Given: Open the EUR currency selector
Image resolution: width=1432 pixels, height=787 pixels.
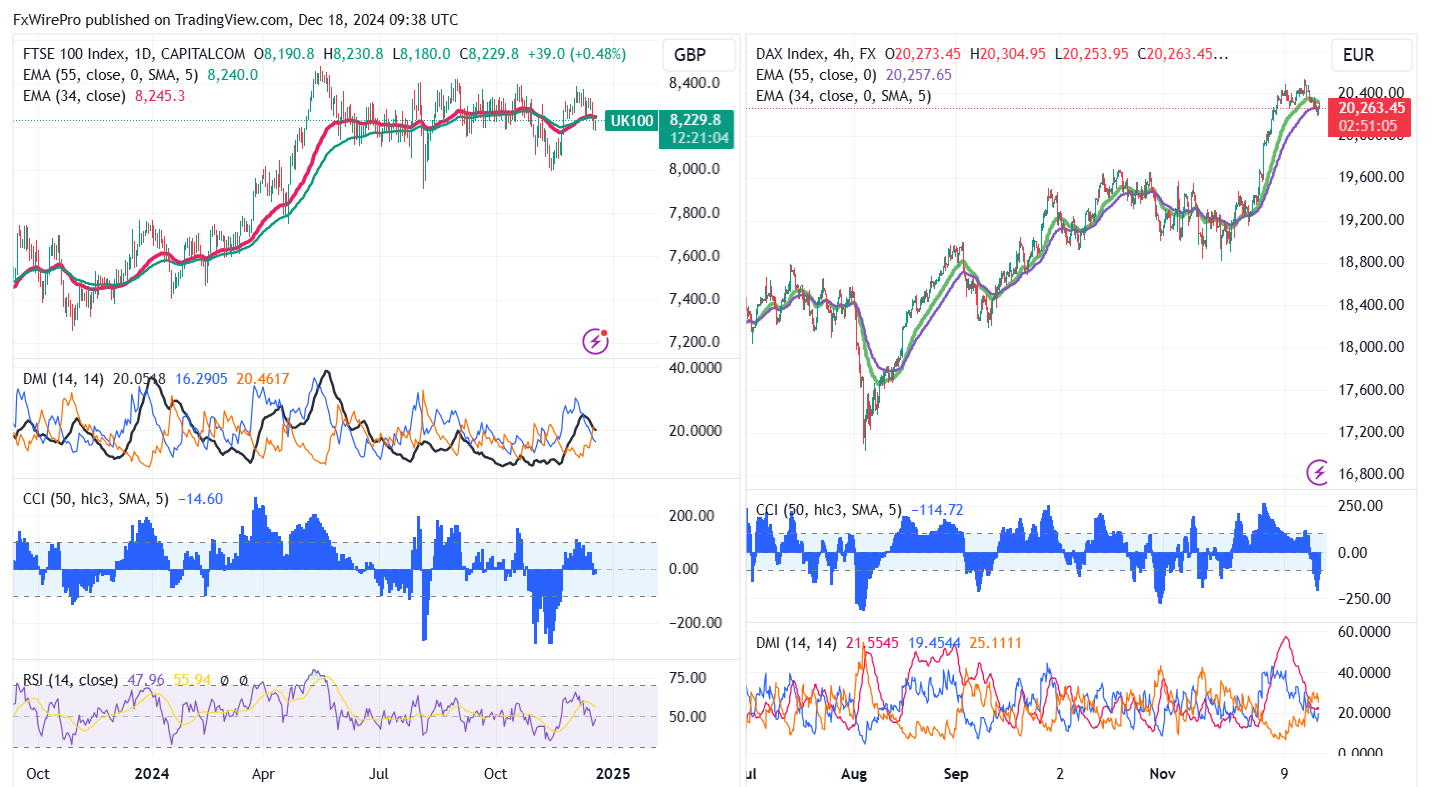Looking at the screenshot, I should (1371, 55).
